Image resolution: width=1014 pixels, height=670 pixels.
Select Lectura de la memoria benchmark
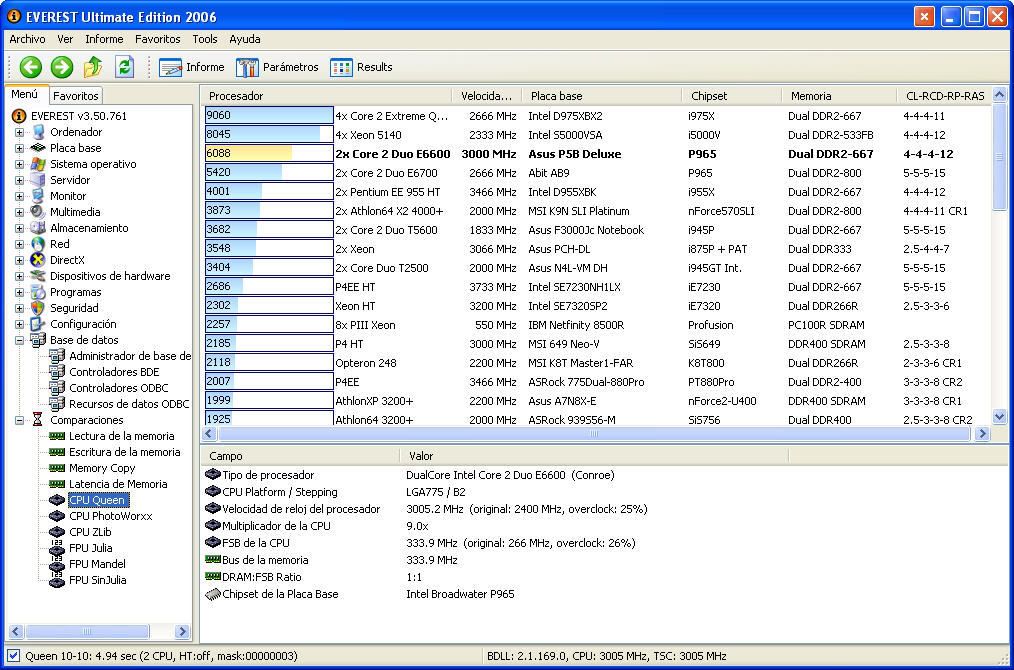(122, 436)
